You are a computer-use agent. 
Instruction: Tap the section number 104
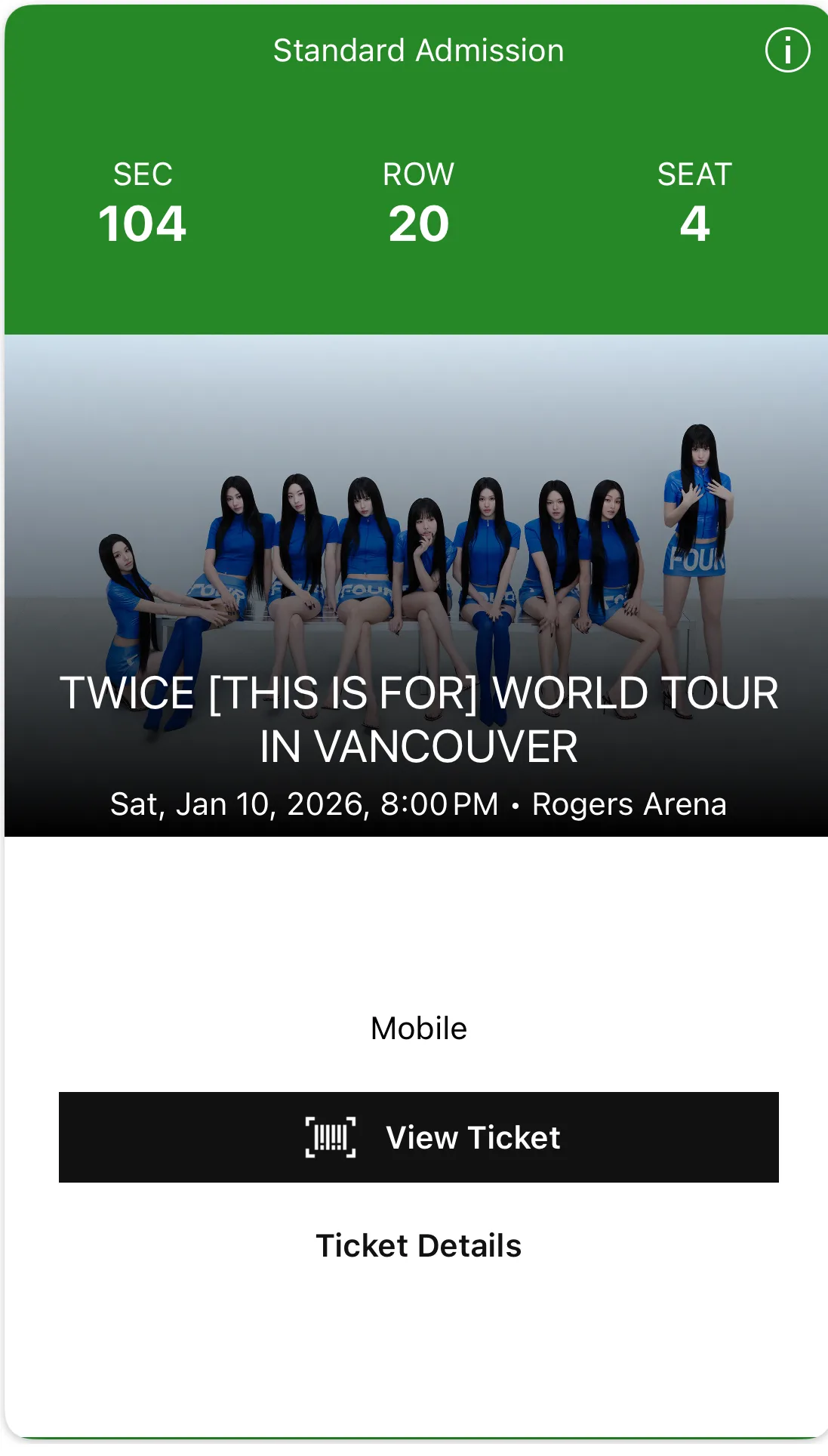pyautogui.click(x=143, y=224)
